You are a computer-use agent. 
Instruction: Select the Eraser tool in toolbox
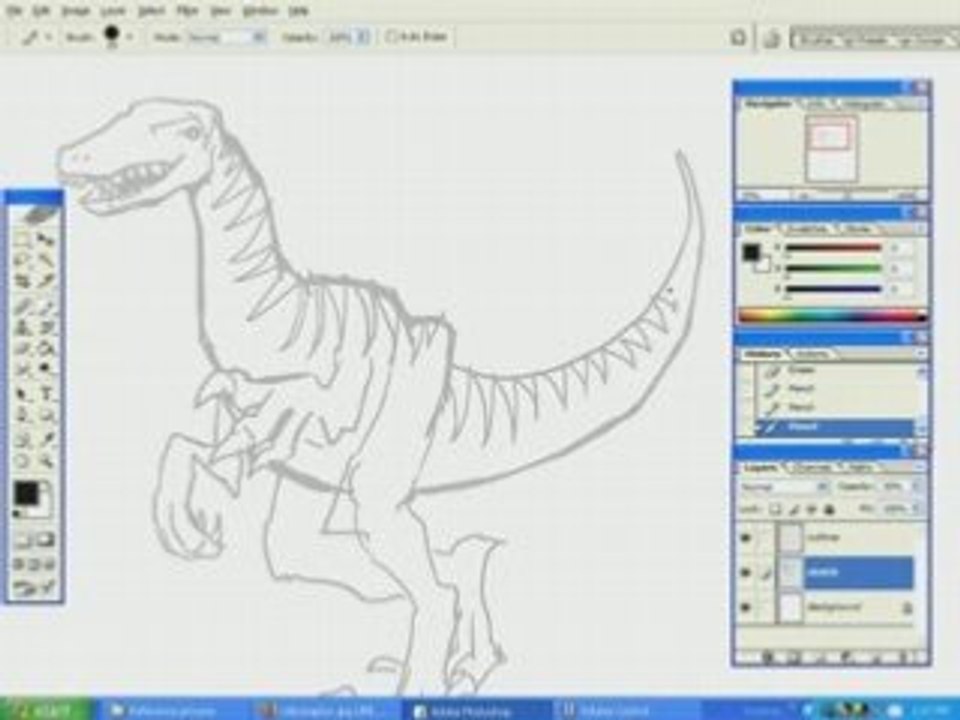pos(23,348)
